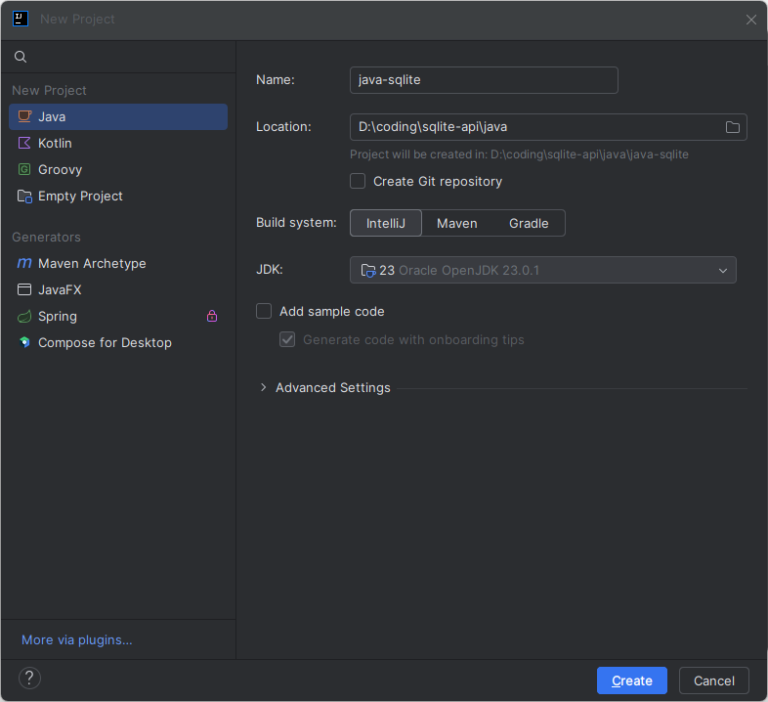Screen dimensions: 768x702
Task: Select the JavaFX generator icon
Action: click(24, 290)
